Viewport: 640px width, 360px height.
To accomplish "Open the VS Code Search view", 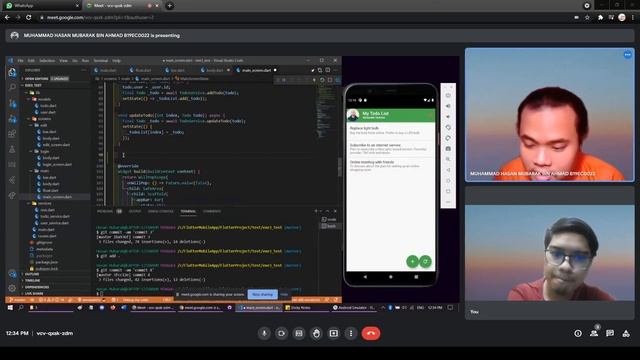I will click(x=12, y=87).
